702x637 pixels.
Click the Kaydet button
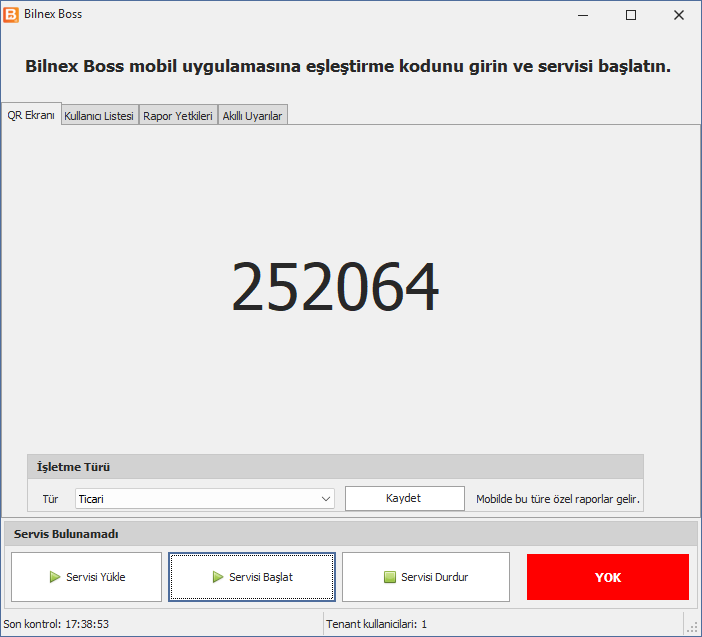pyautogui.click(x=405, y=498)
